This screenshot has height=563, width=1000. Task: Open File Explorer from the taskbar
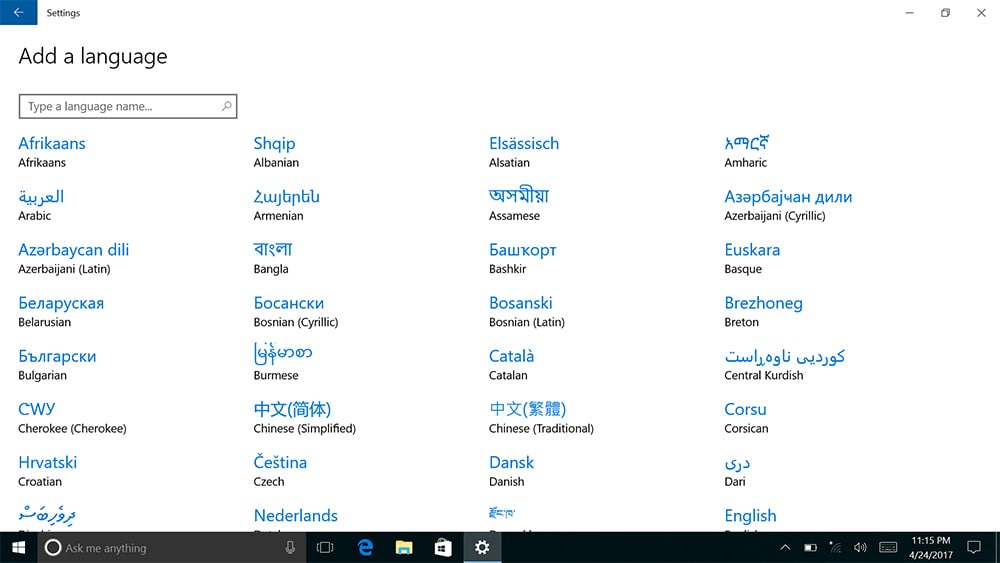click(x=404, y=547)
